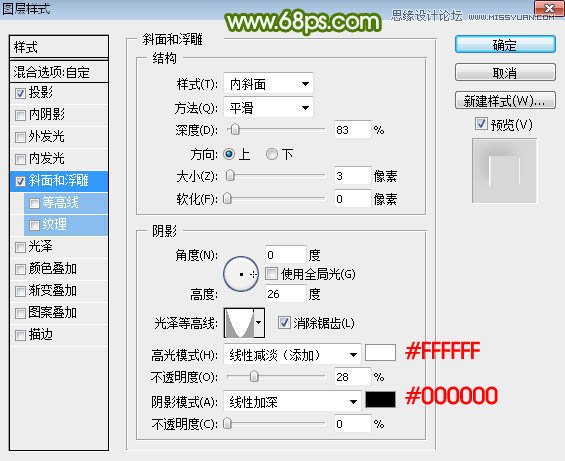The height and width of the screenshot is (461, 565).
Task: Enable the 等高线 checkbox
Action: coord(34,204)
